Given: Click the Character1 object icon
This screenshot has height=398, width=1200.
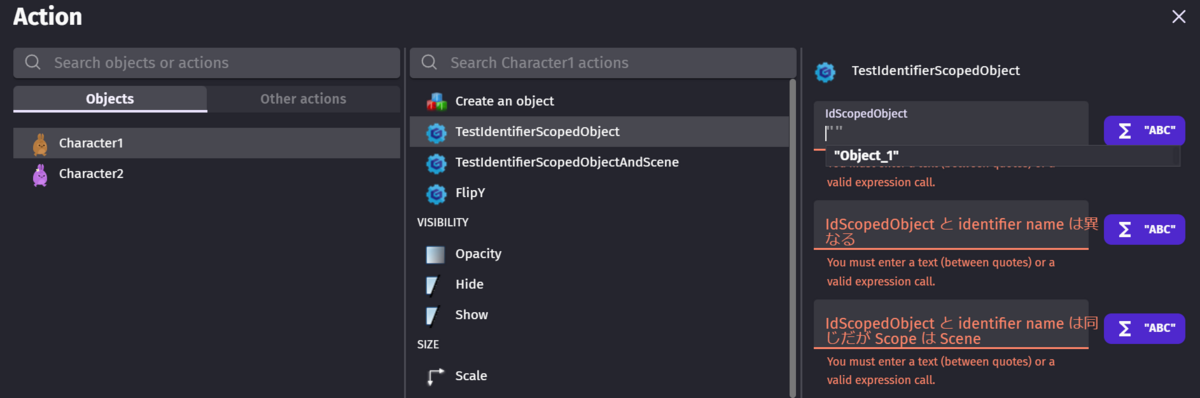Looking at the screenshot, I should [40, 144].
